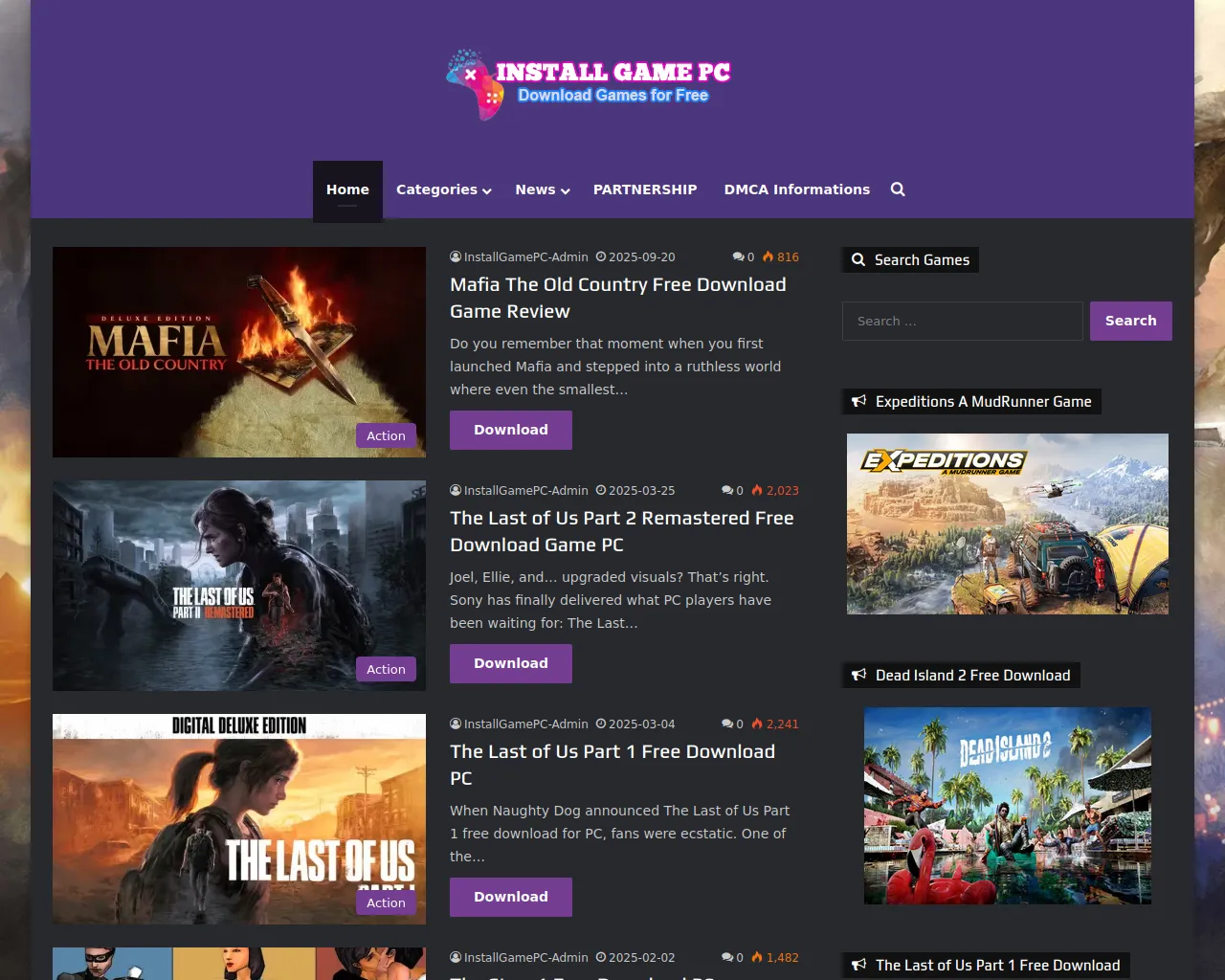Click Download button for Mafia The Old Country
This screenshot has height=980, width=1225.
(x=511, y=430)
